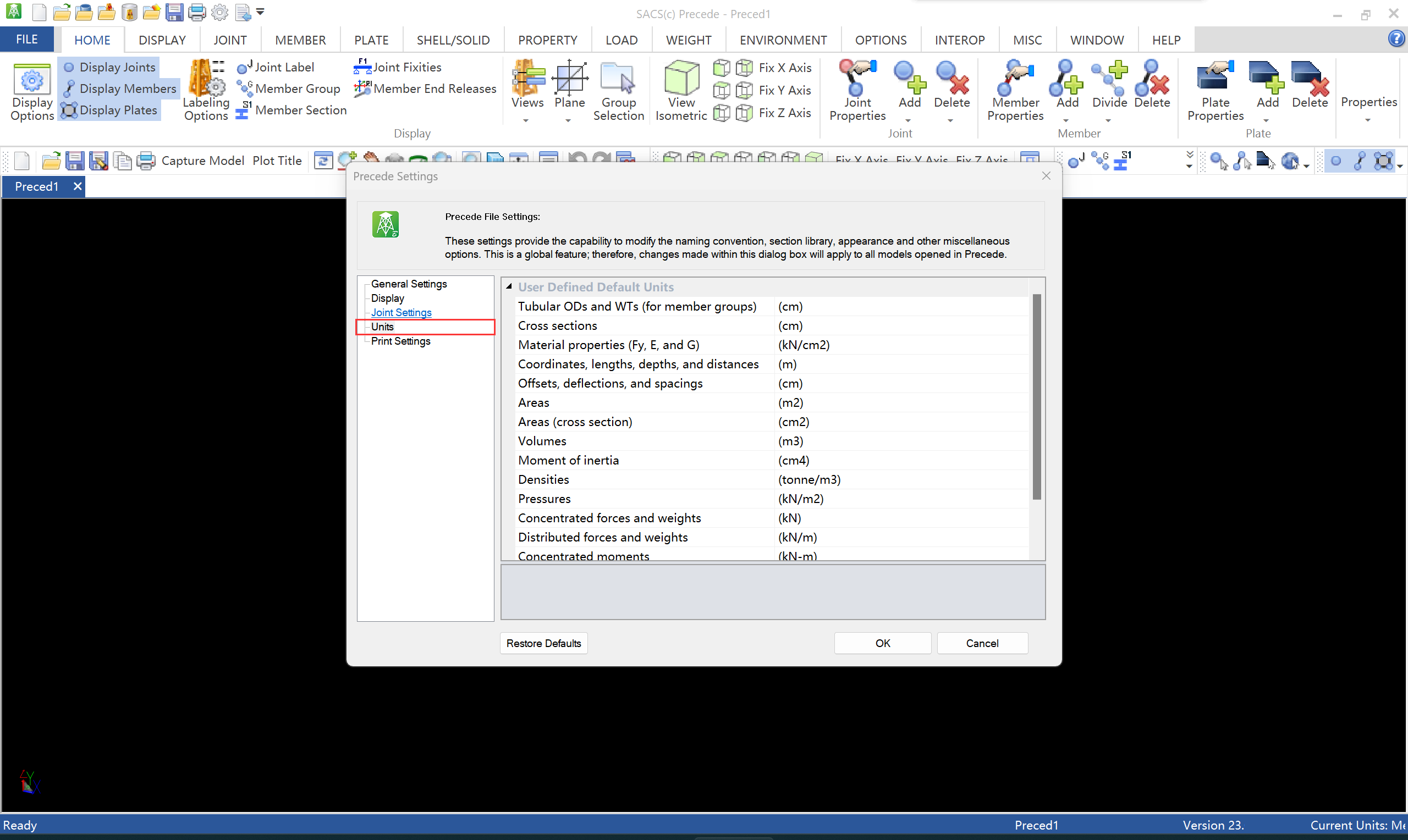Image resolution: width=1408 pixels, height=840 pixels.
Task: Collapse User Defined Default Units section
Action: coord(509,287)
